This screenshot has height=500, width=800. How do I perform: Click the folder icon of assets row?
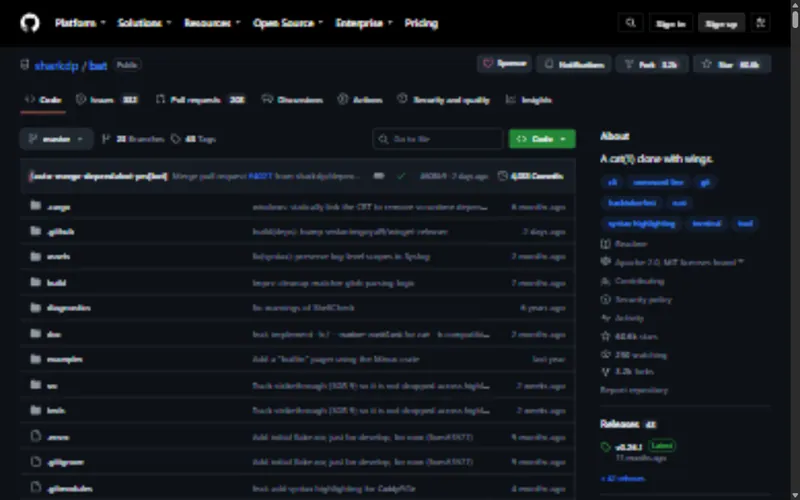point(35,256)
